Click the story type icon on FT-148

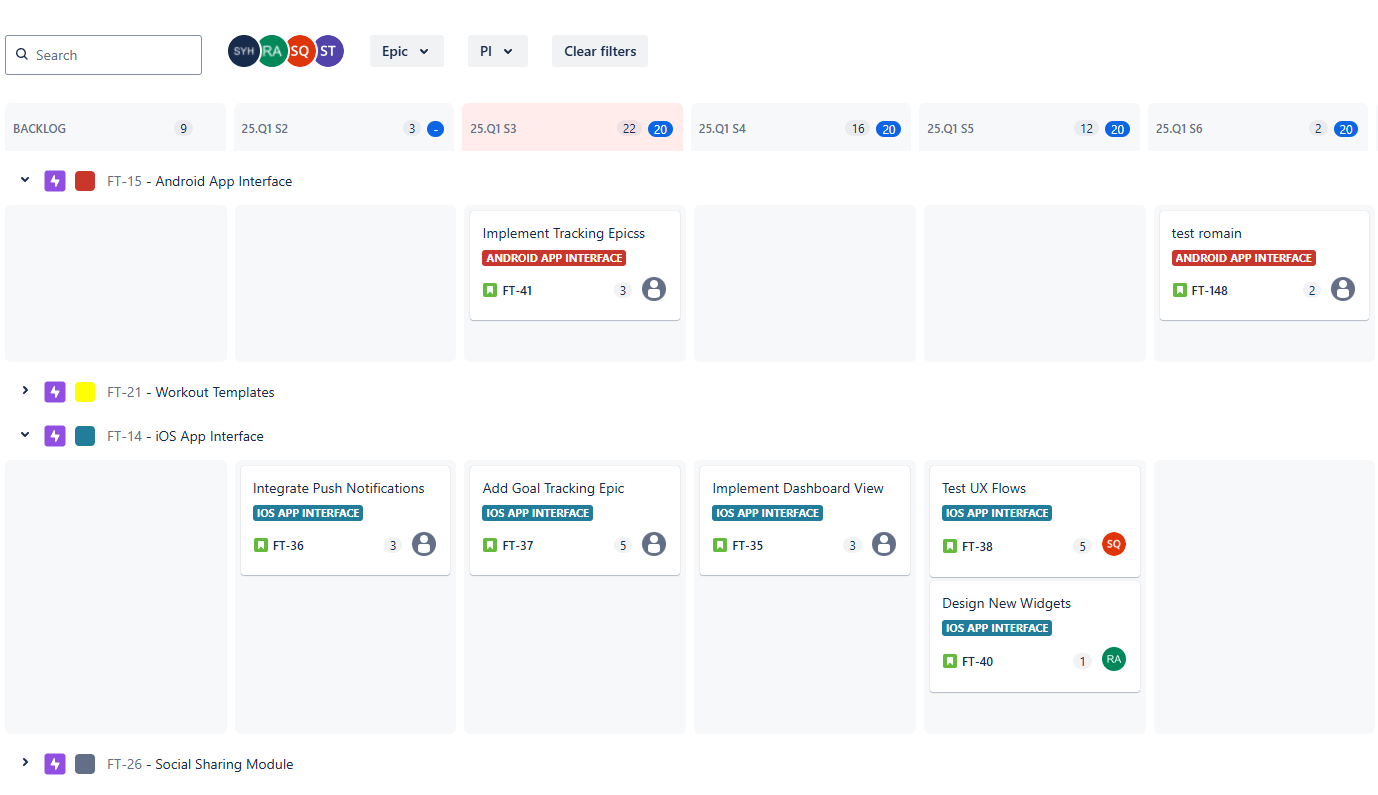tap(1180, 290)
